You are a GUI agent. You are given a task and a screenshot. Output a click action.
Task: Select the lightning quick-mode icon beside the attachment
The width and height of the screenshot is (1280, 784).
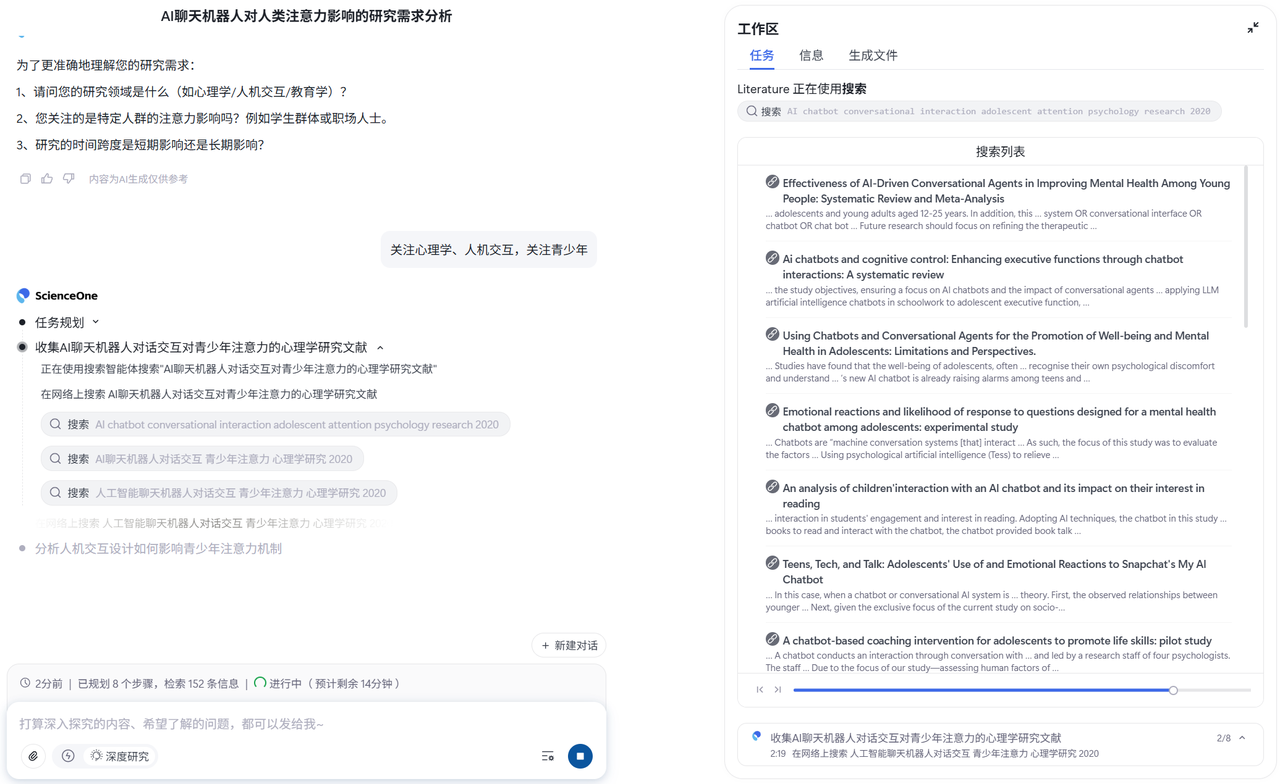(x=67, y=756)
